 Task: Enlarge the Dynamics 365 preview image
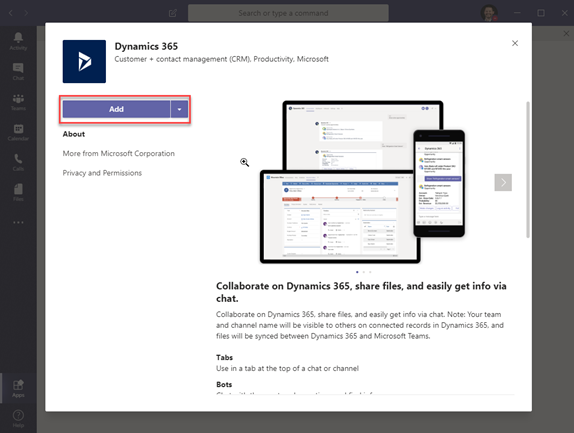click(x=362, y=182)
